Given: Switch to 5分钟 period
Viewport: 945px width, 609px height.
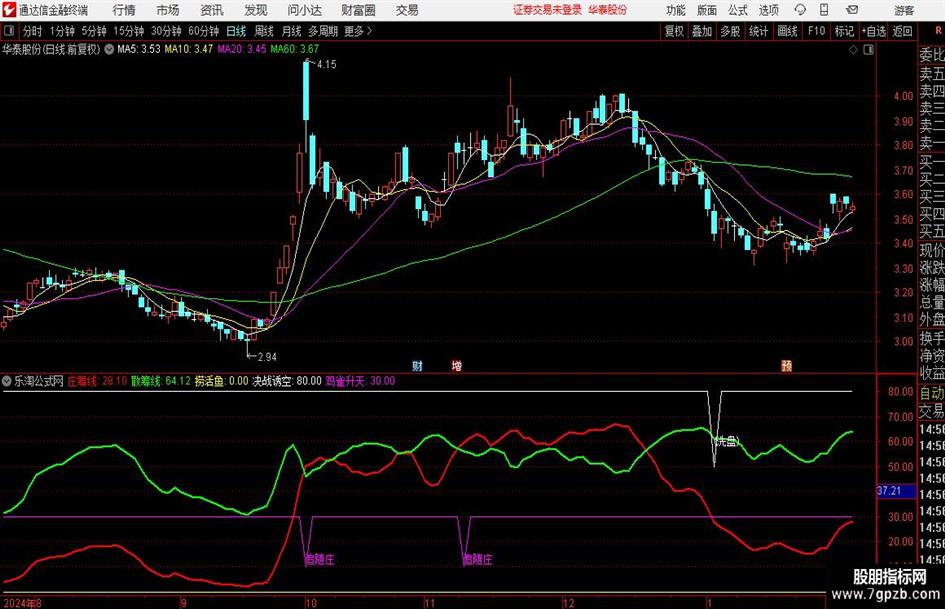Looking at the screenshot, I should click(x=93, y=31).
